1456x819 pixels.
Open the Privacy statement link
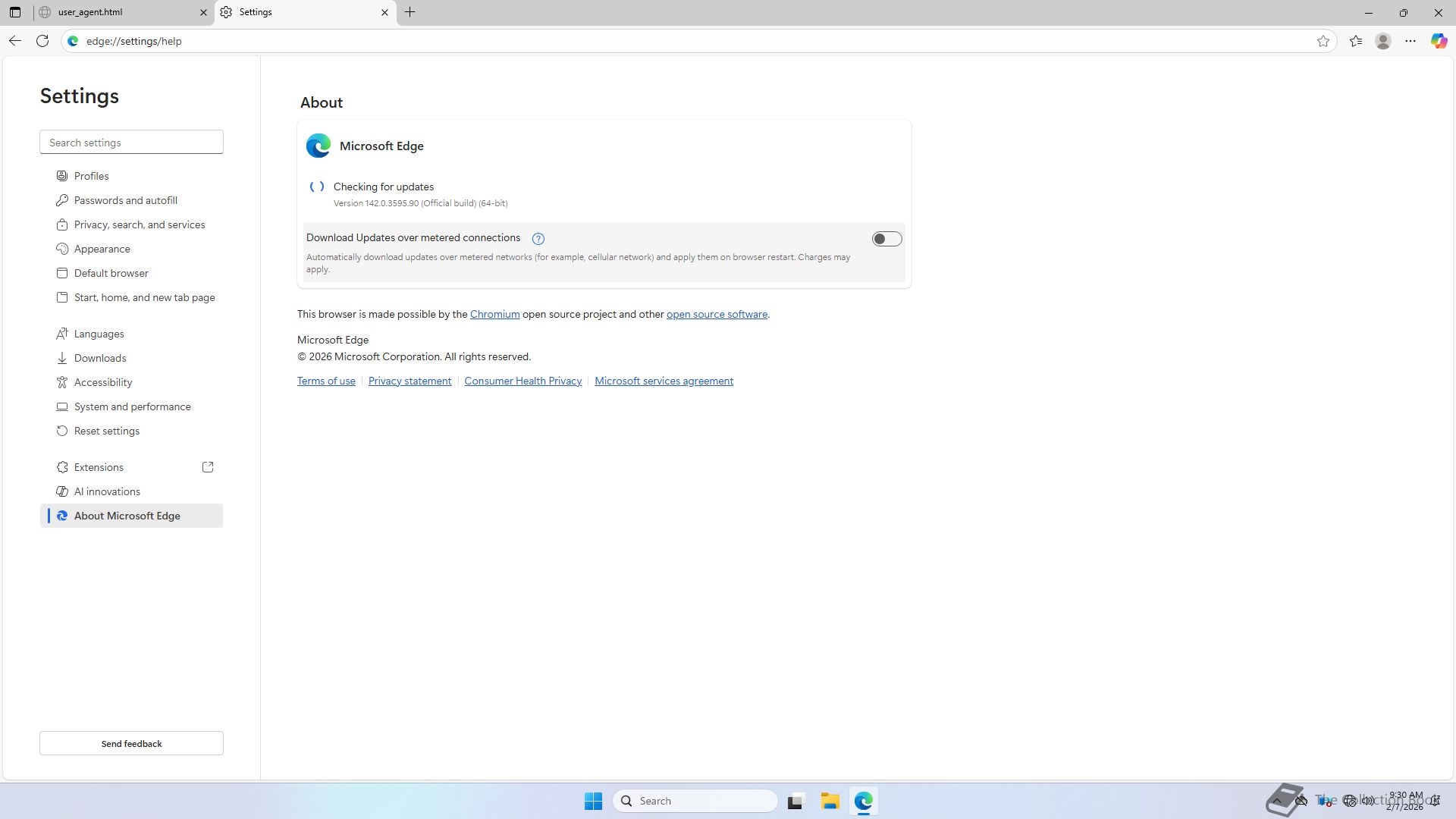(409, 381)
